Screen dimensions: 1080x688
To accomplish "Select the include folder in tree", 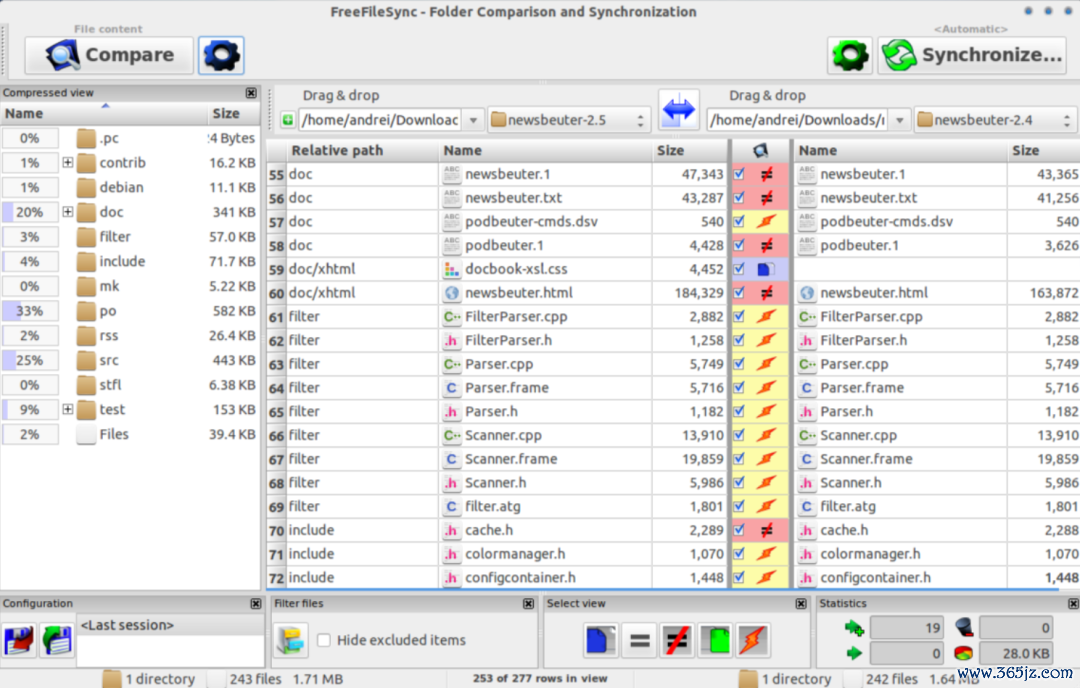I will tap(122, 262).
